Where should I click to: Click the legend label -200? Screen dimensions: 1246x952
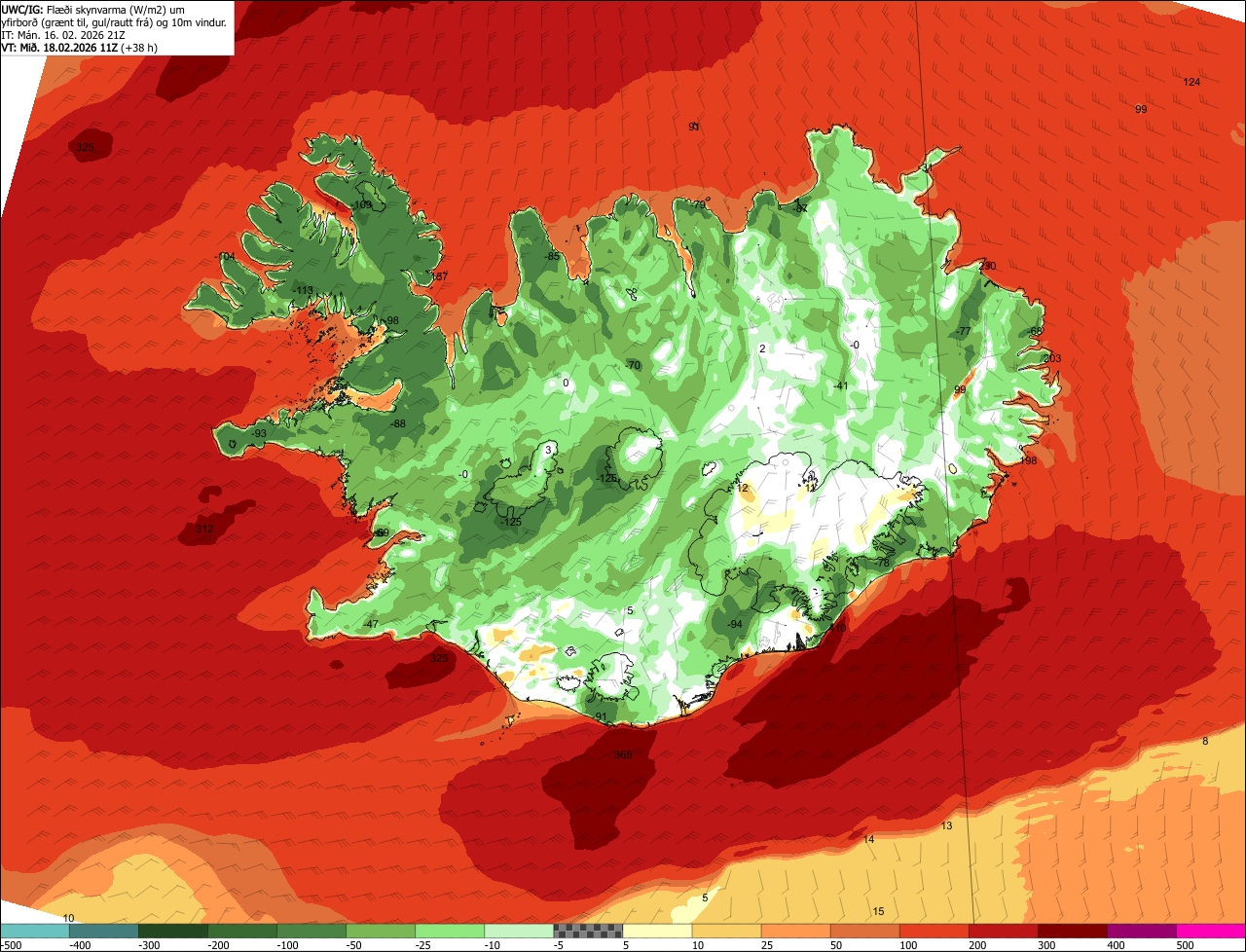point(217,945)
